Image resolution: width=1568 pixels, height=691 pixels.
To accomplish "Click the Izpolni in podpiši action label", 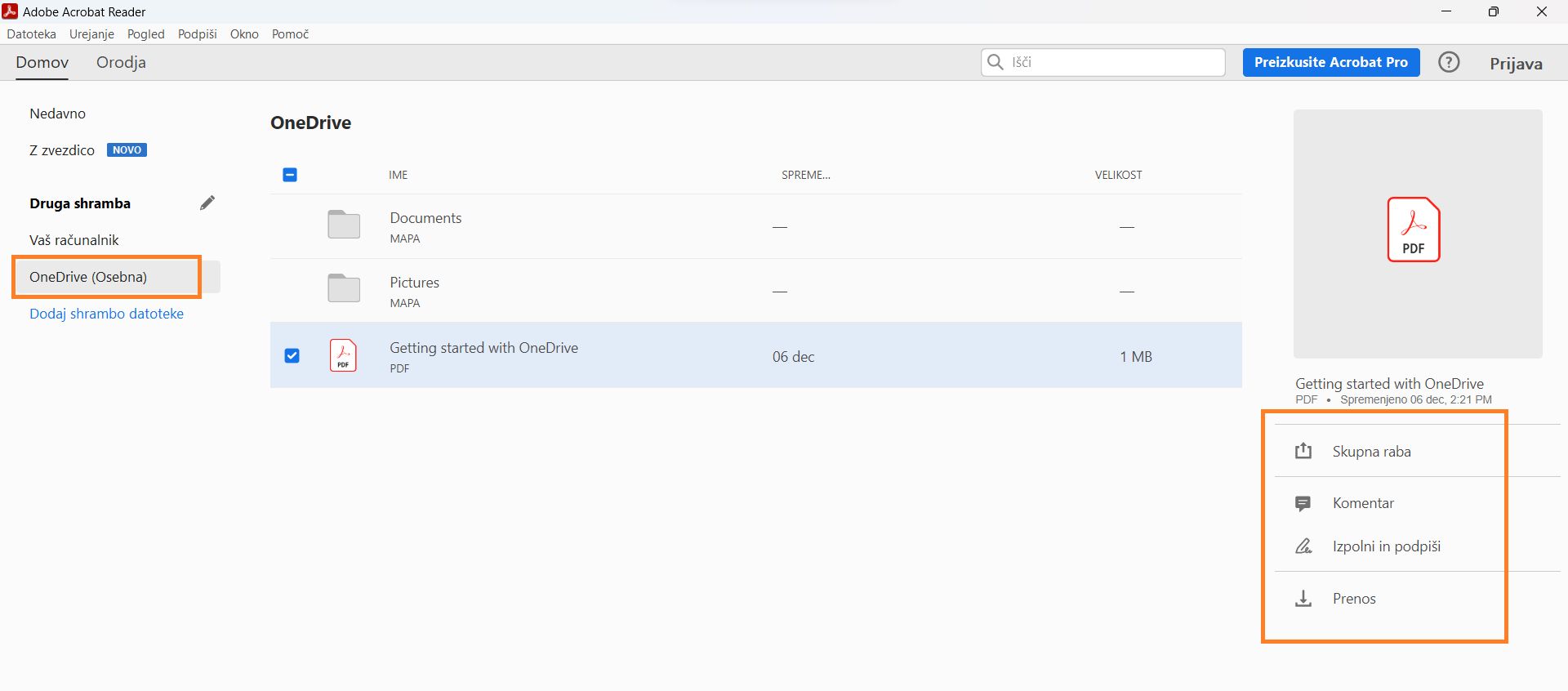I will pos(1387,546).
